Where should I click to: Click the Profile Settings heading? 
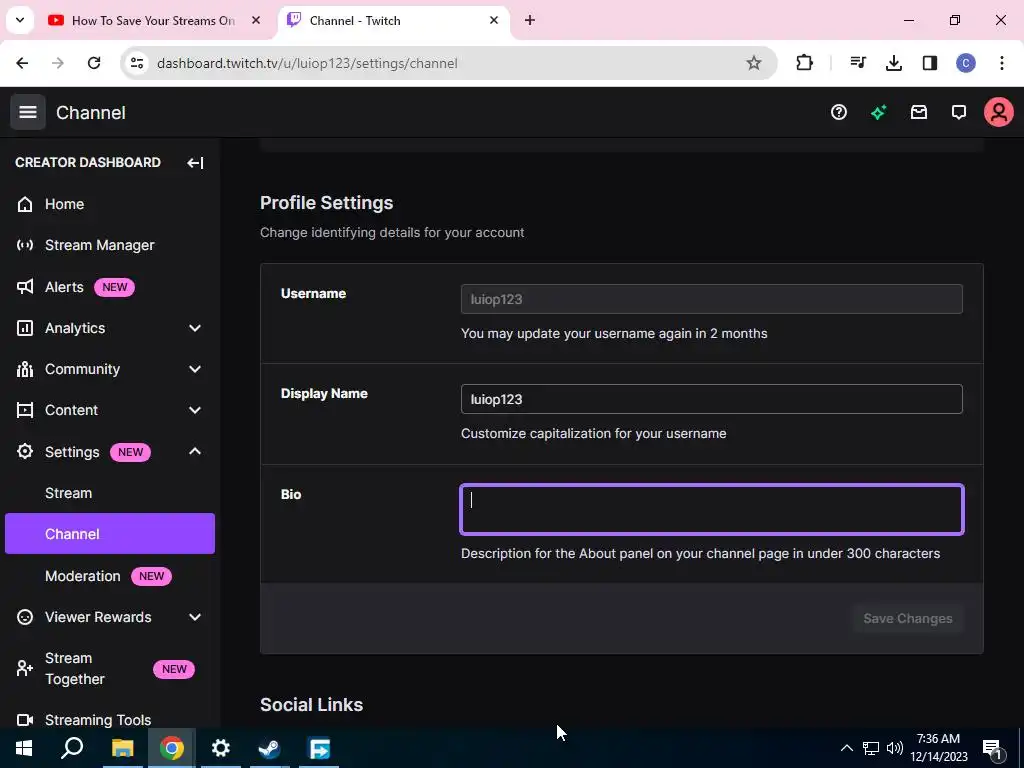327,203
